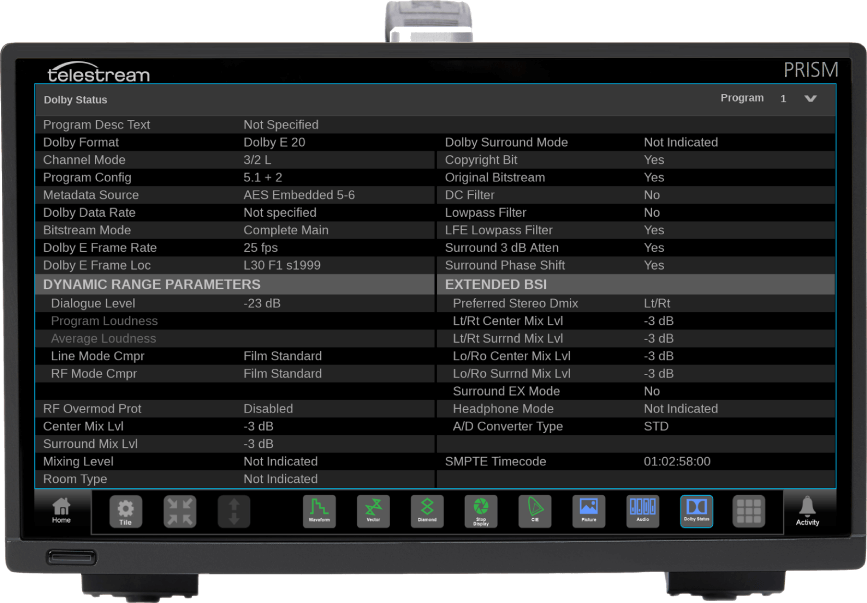867x603 pixels.
Task: Open the Activity bell notifications
Action: (x=807, y=510)
